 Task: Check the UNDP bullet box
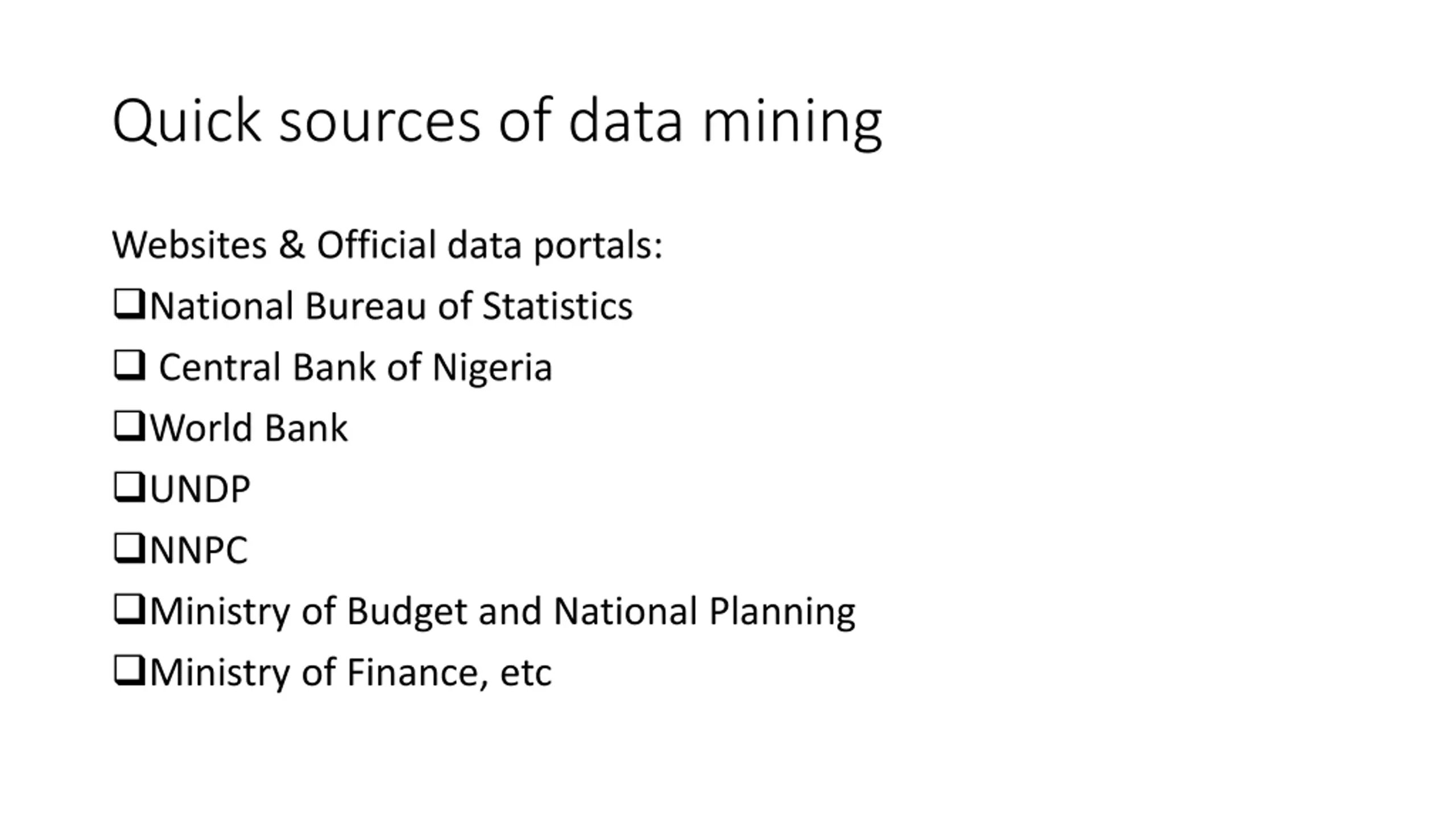[x=129, y=487]
